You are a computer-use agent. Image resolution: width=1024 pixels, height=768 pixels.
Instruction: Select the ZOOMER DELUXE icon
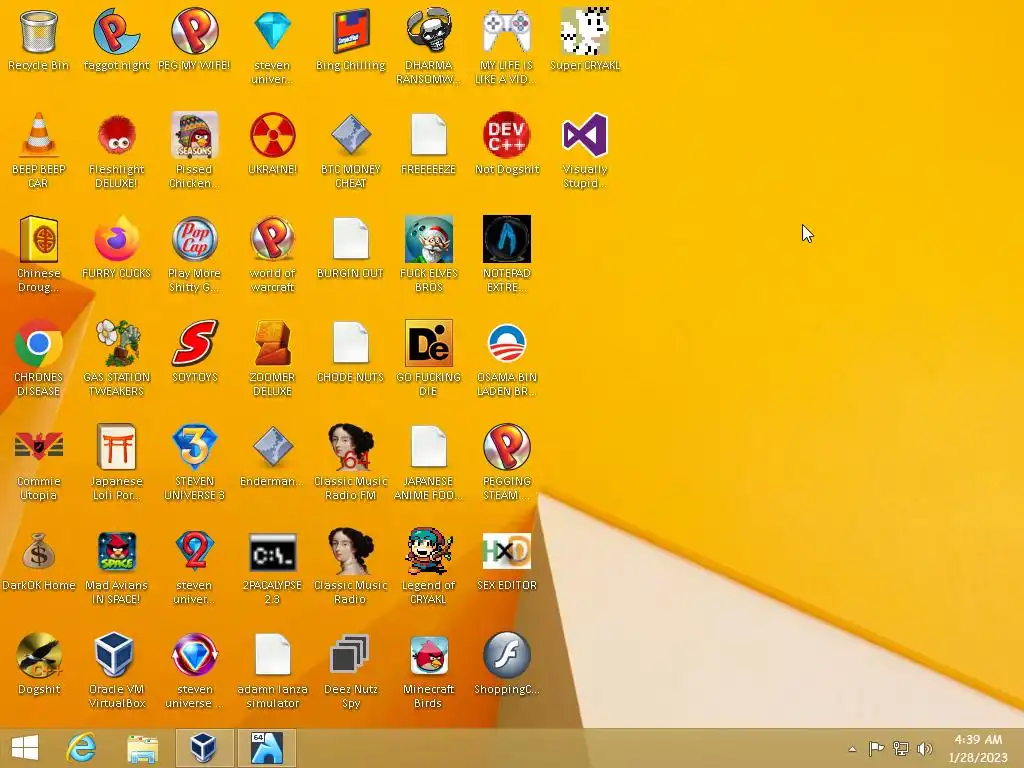coord(272,343)
